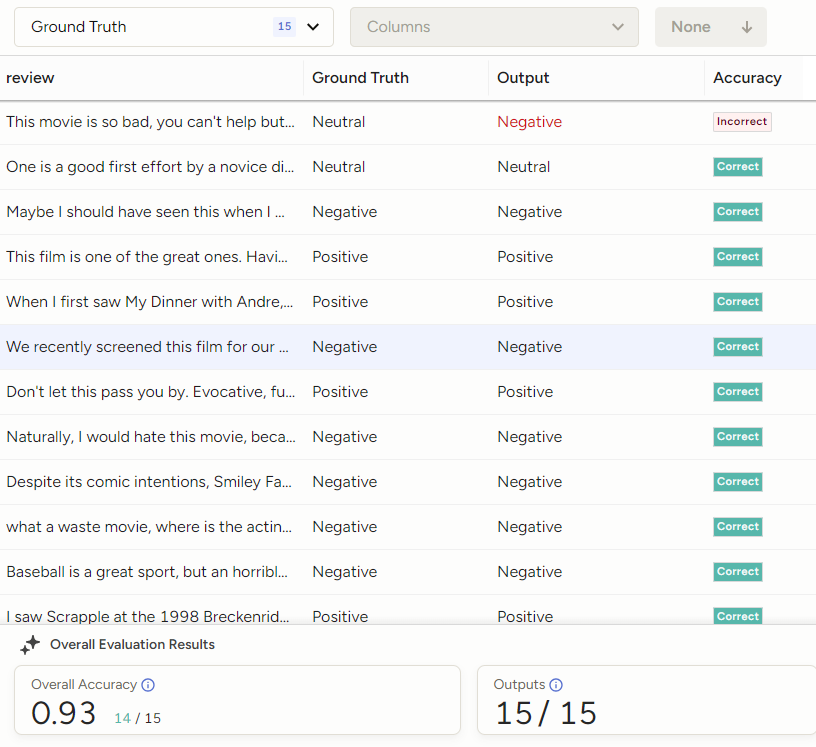Click the Incorrect badge in first row

coord(741,122)
